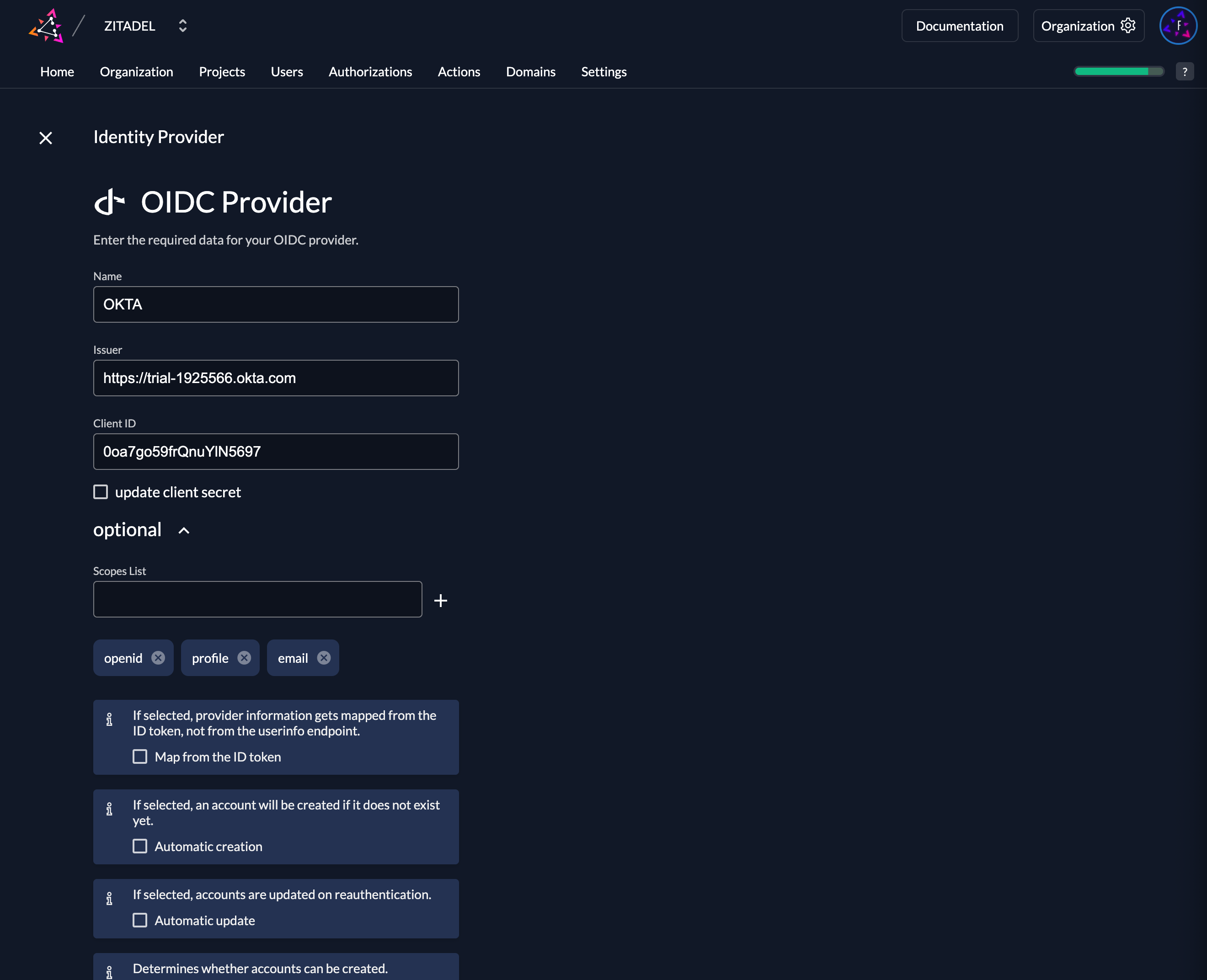Add scope with plus icon

pos(440,600)
